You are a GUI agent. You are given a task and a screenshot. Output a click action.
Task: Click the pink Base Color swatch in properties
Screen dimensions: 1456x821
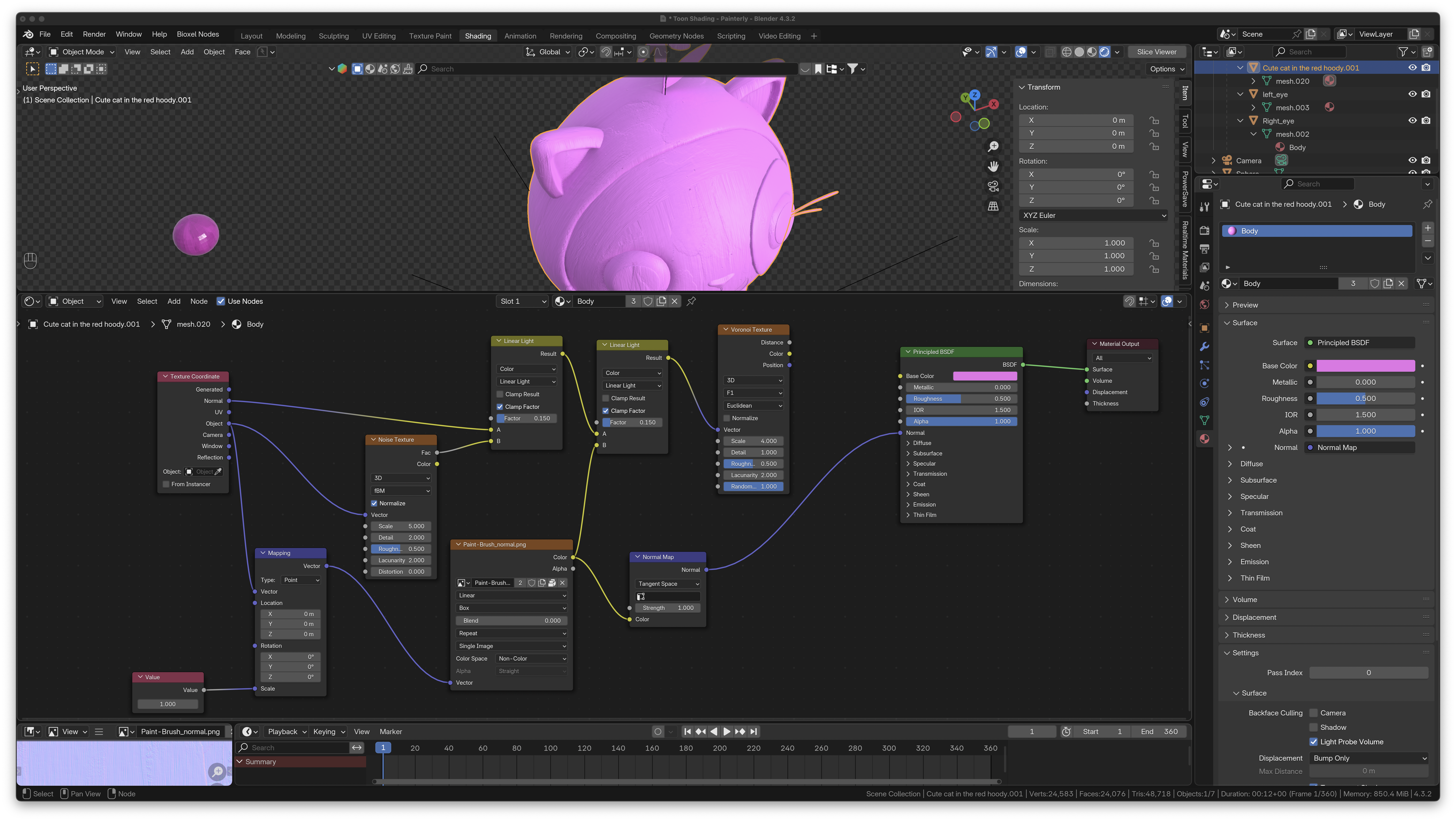[x=1366, y=366]
